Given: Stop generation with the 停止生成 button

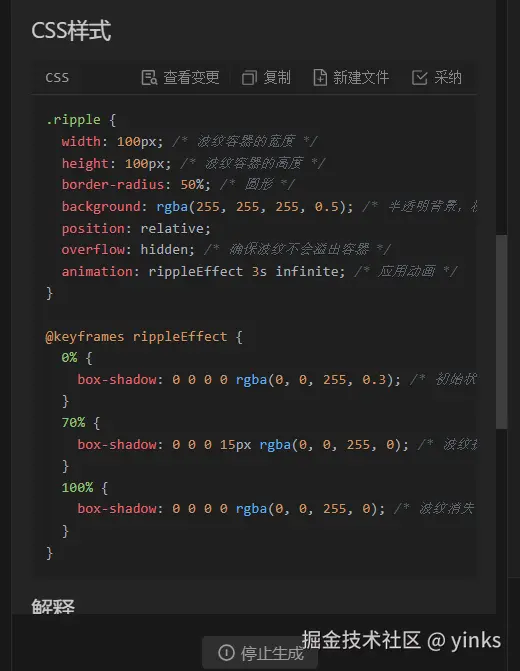Looking at the screenshot, I should pyautogui.click(x=260, y=653).
